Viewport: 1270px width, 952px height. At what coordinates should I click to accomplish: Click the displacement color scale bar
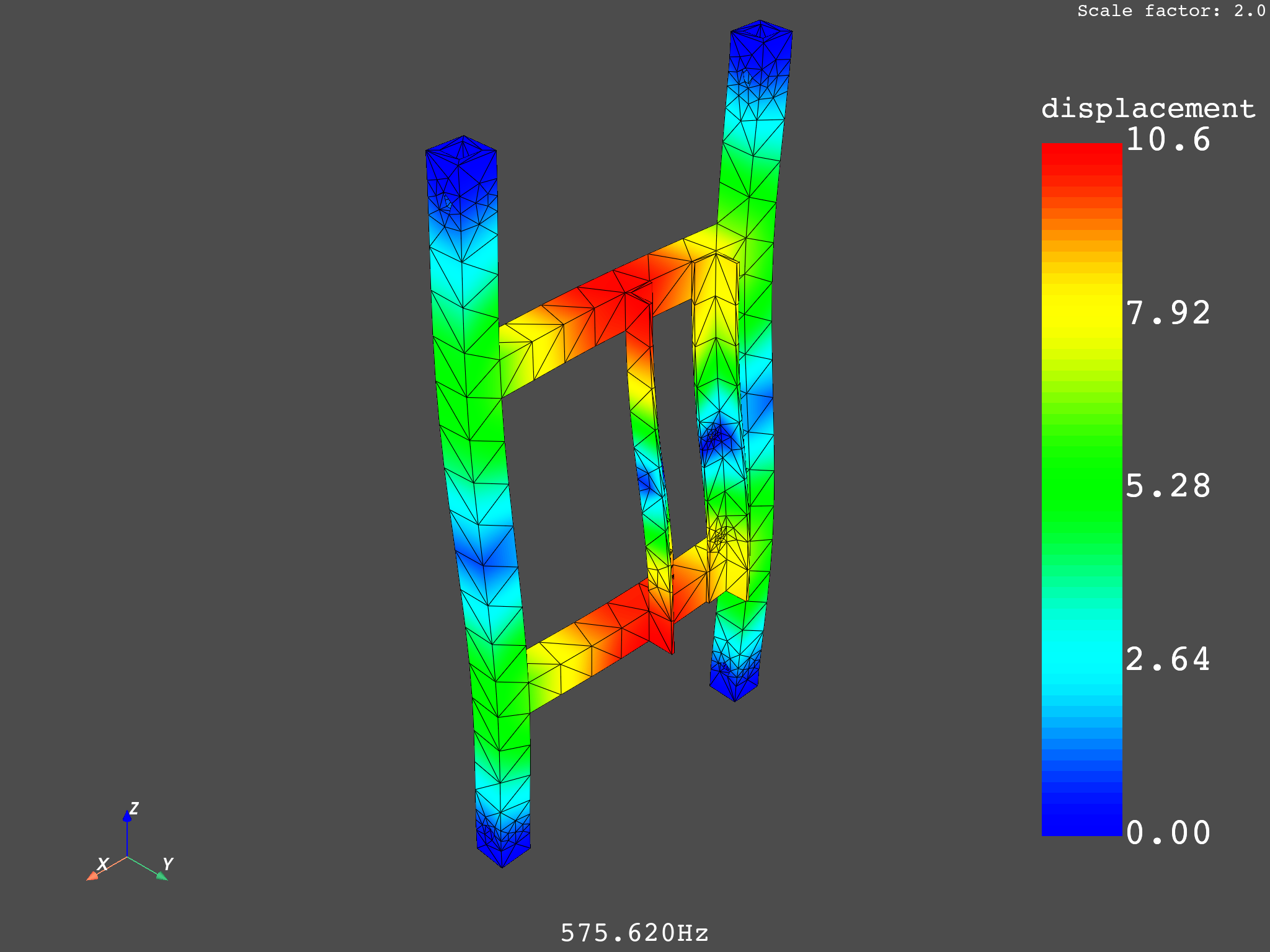(1081, 490)
